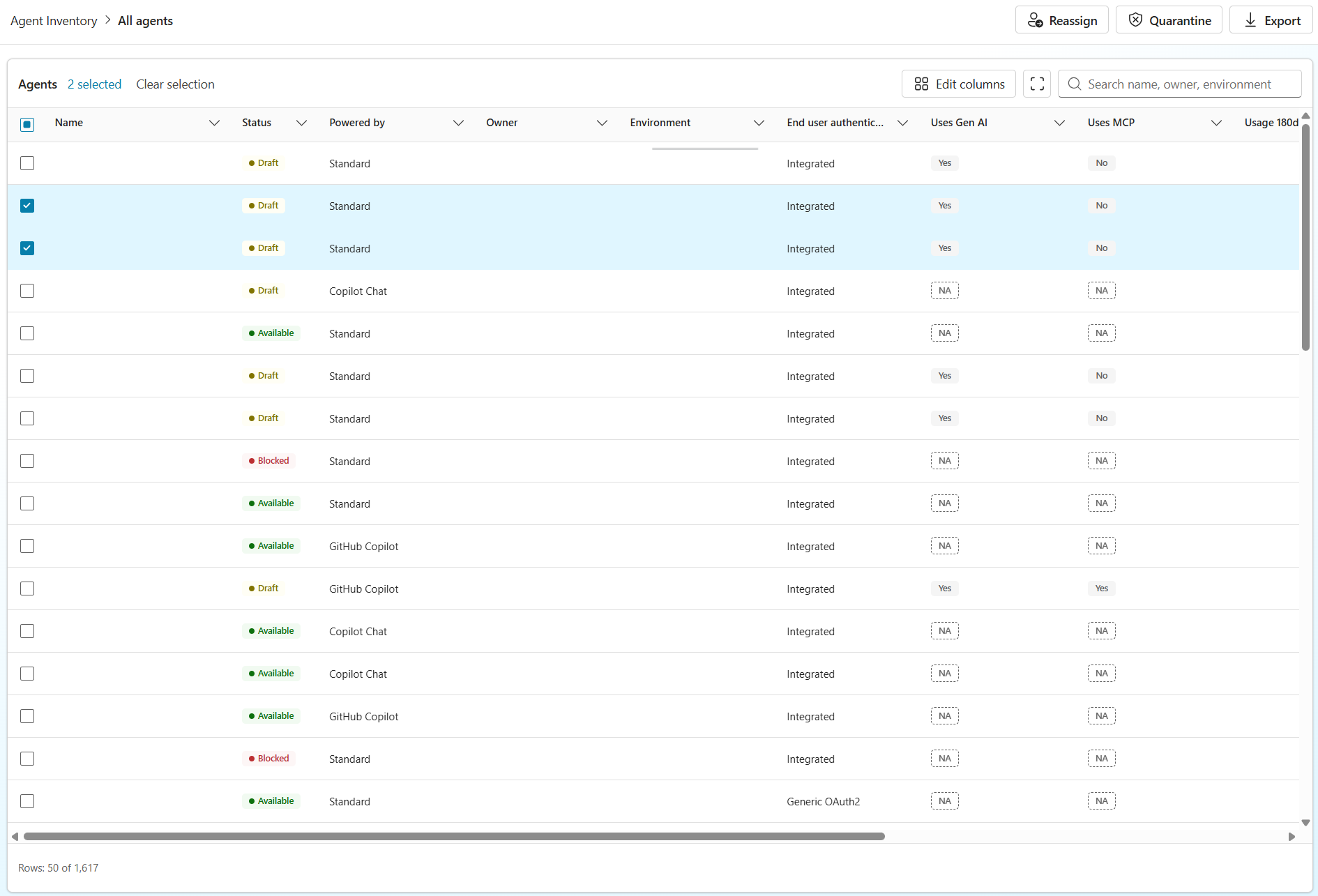Uncheck the second Draft row checkbox

(27, 206)
